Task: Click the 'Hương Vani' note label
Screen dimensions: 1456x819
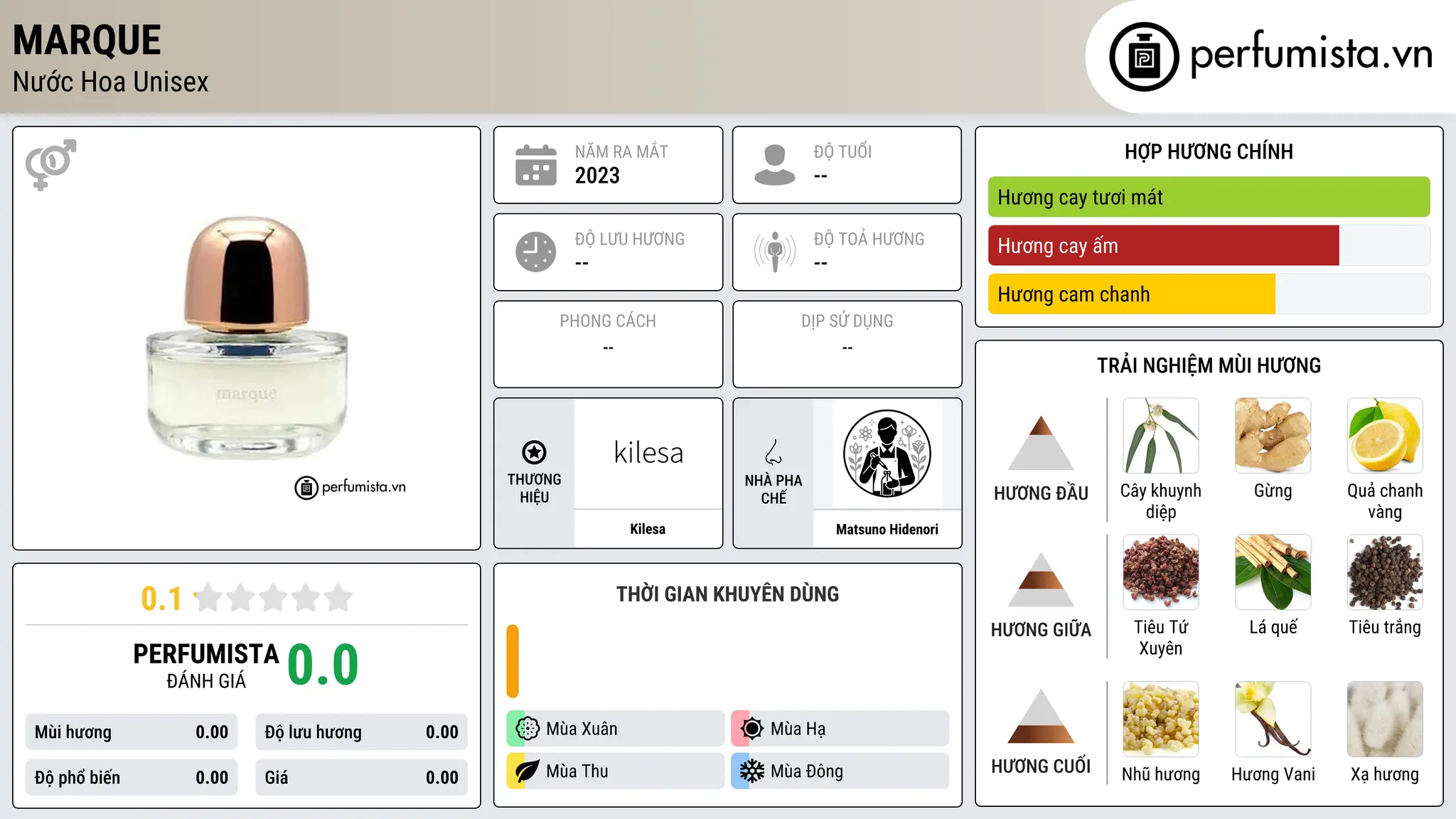Action: 1273,774
